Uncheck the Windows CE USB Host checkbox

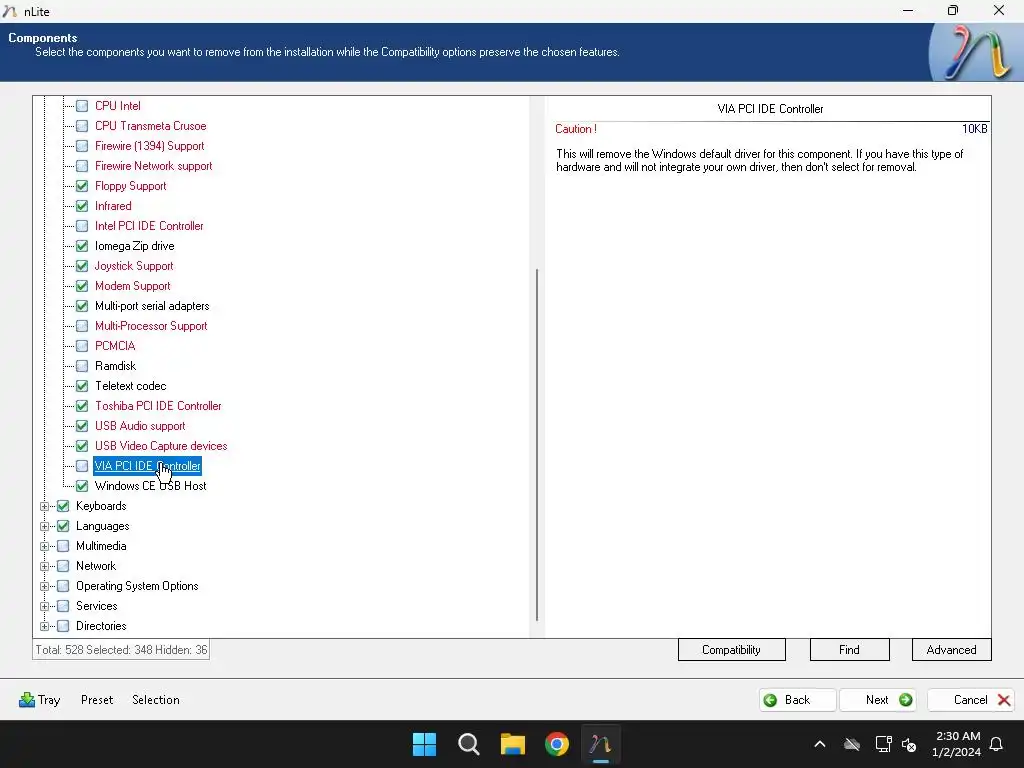click(x=82, y=486)
